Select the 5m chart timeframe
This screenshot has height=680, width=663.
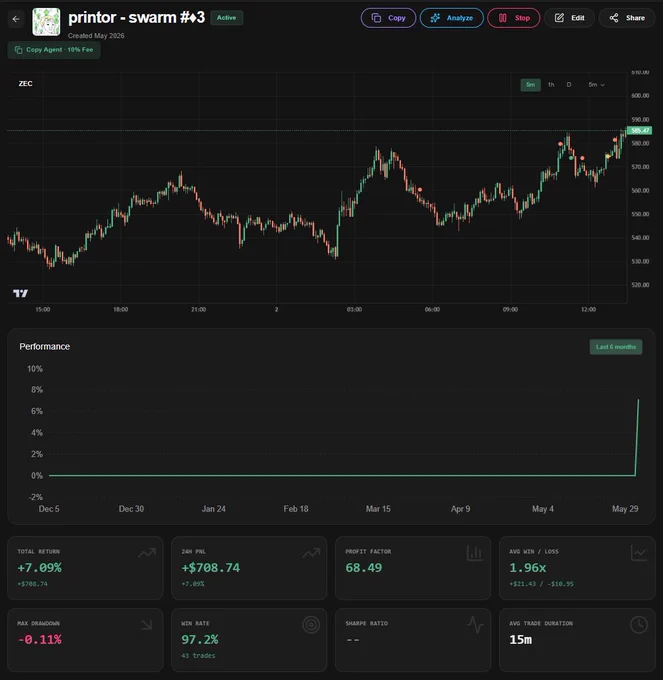[x=530, y=85]
